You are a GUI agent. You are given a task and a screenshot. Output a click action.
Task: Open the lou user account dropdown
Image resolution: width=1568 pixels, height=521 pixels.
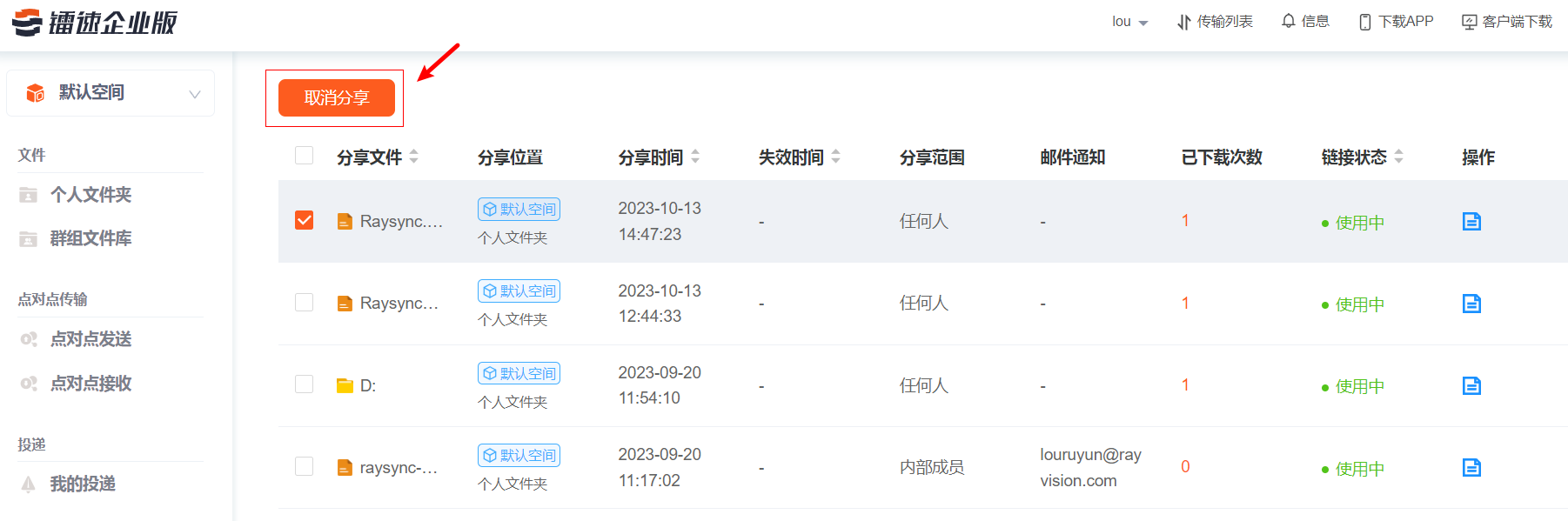coord(1129,22)
